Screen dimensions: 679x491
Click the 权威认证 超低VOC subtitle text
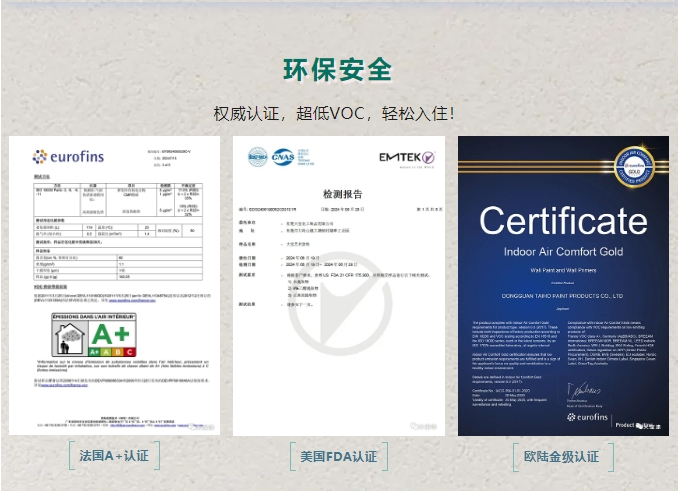(x=339, y=113)
